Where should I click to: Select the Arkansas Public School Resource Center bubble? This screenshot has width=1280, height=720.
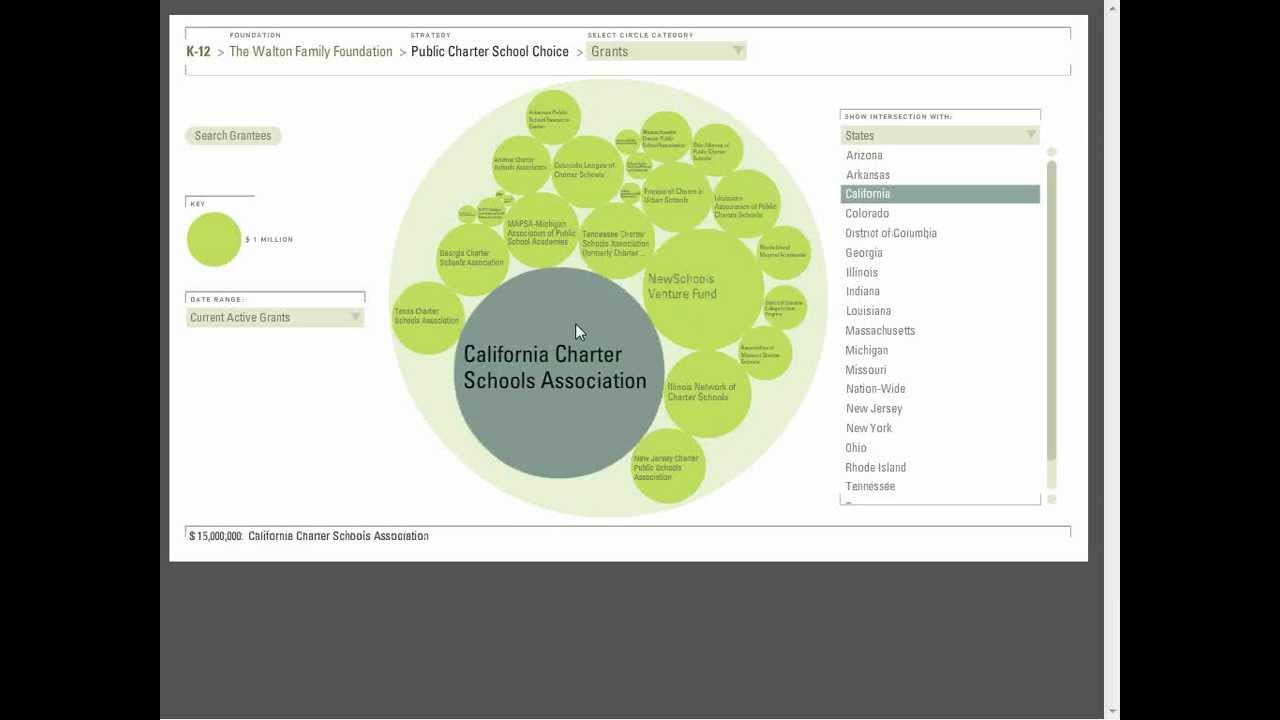553,117
